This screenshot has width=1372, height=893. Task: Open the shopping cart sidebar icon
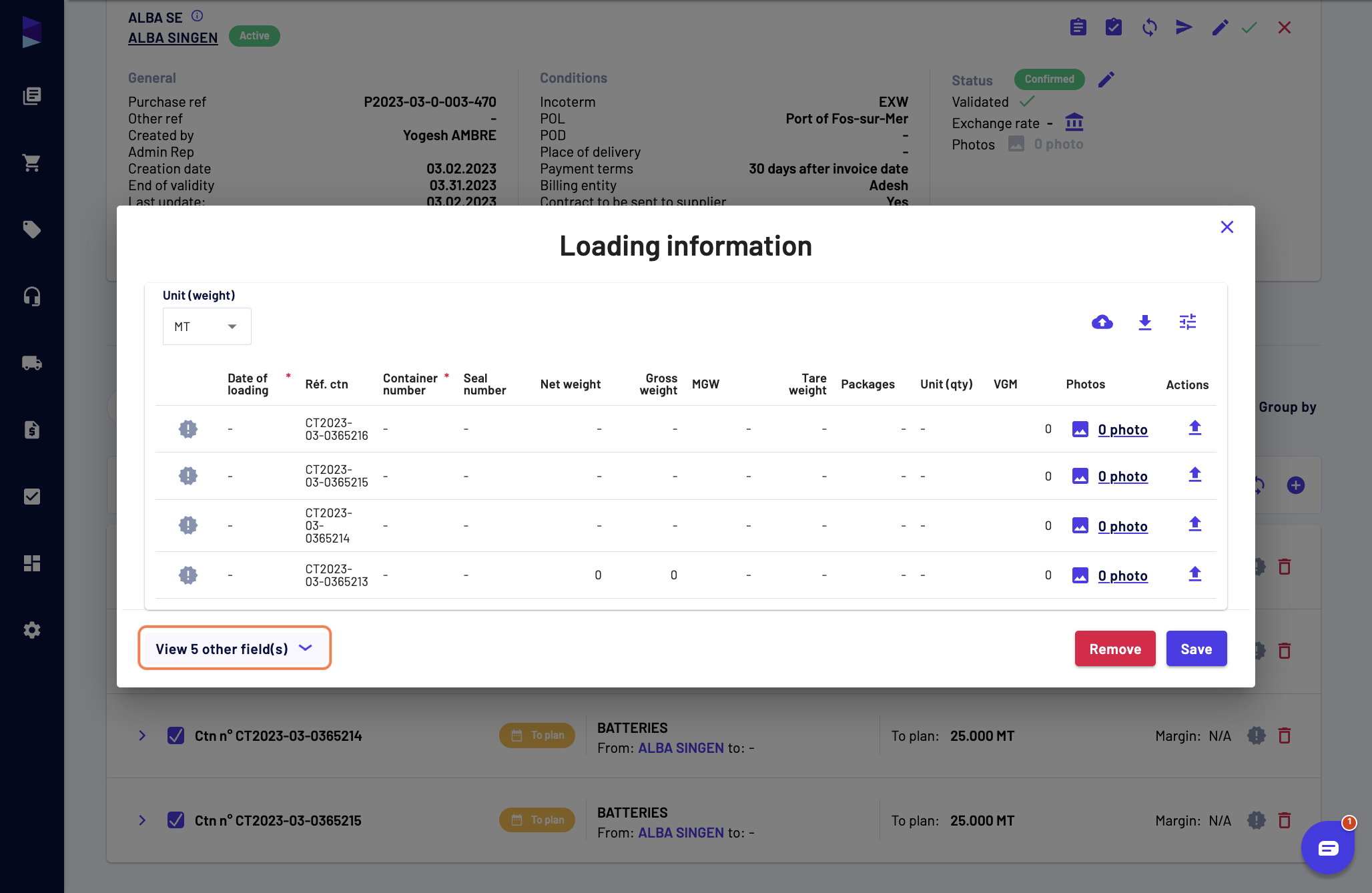[x=31, y=163]
